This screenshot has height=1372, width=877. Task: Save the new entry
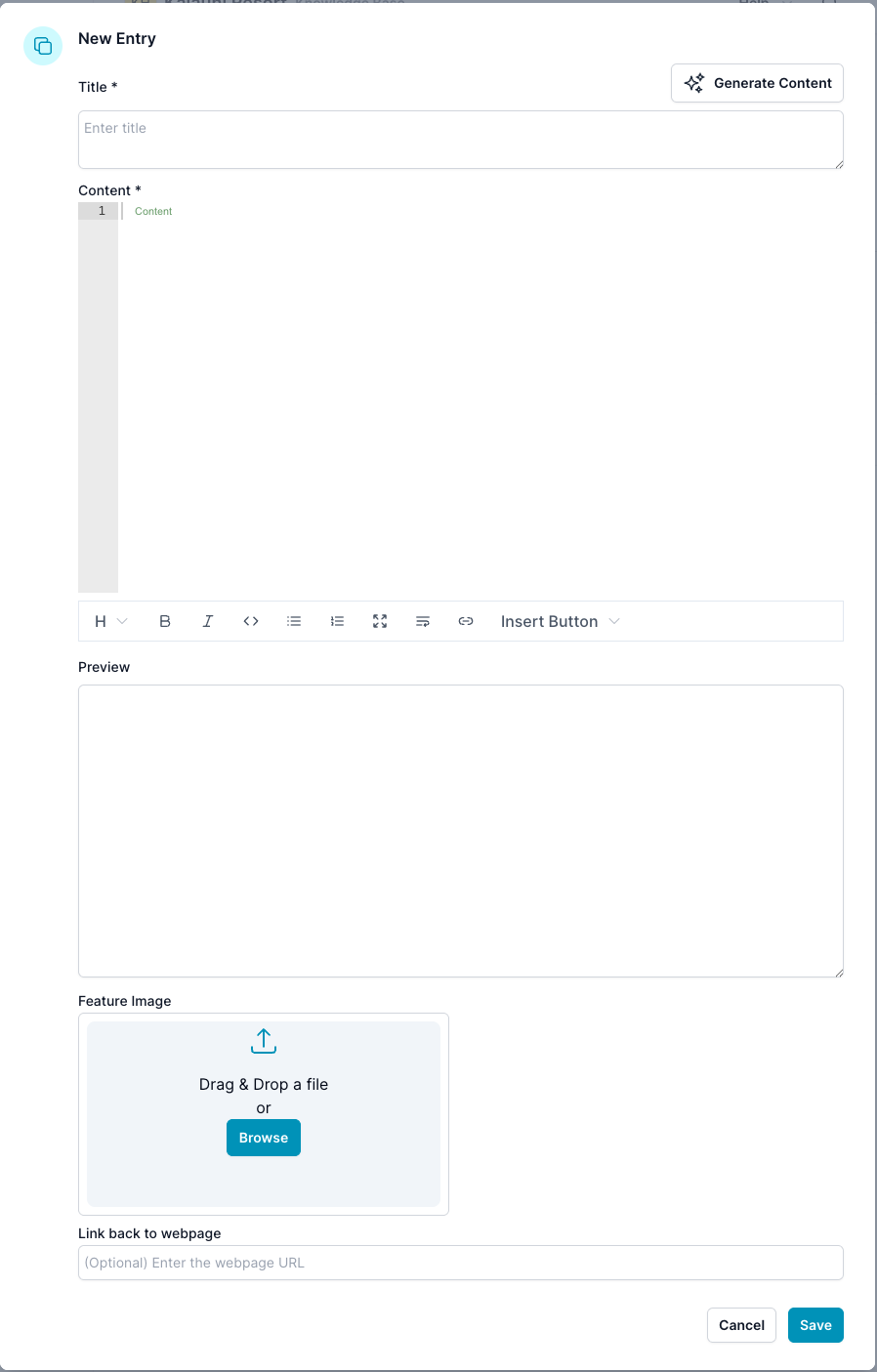pyautogui.click(x=815, y=1325)
